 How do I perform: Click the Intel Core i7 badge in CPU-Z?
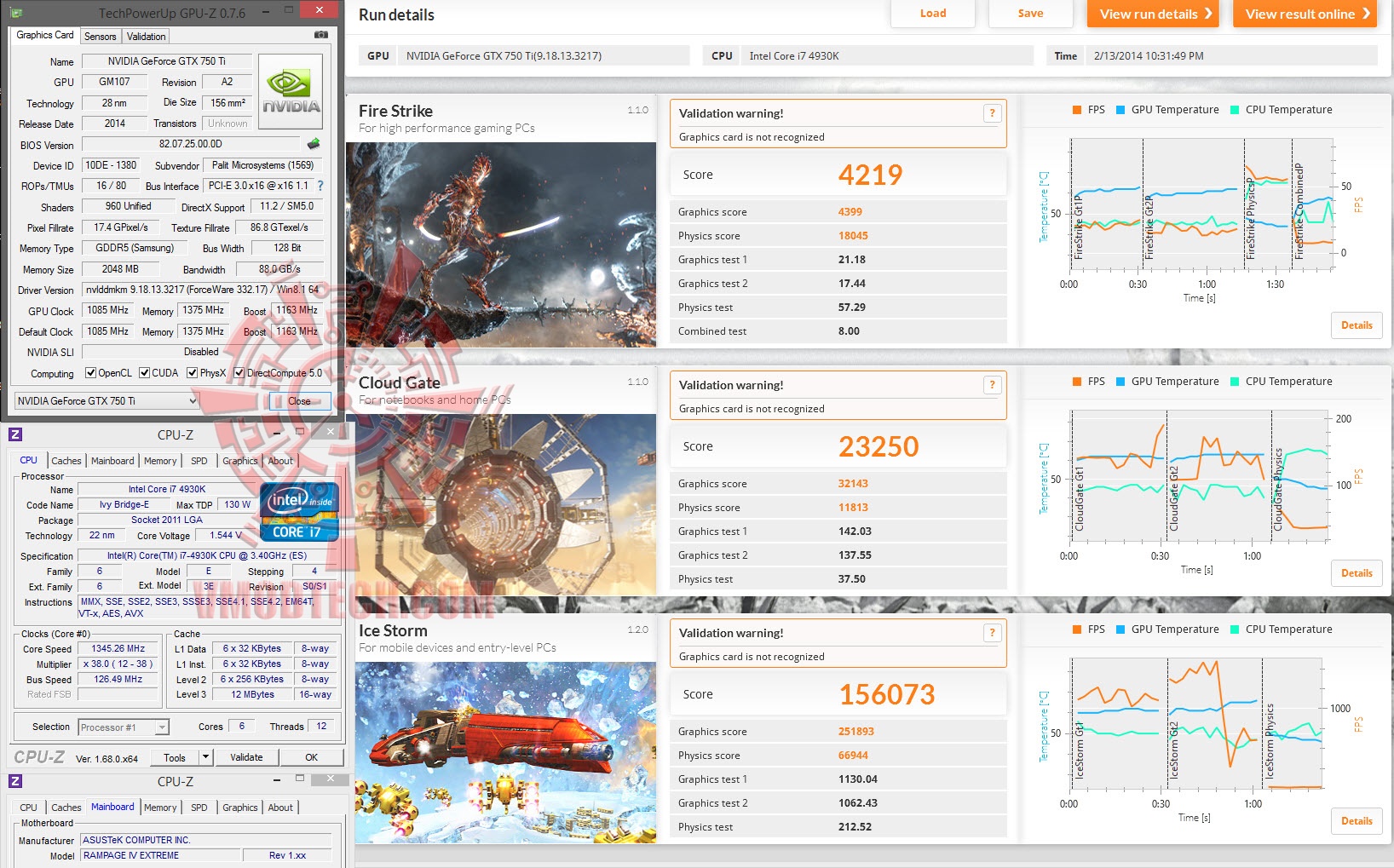299,512
